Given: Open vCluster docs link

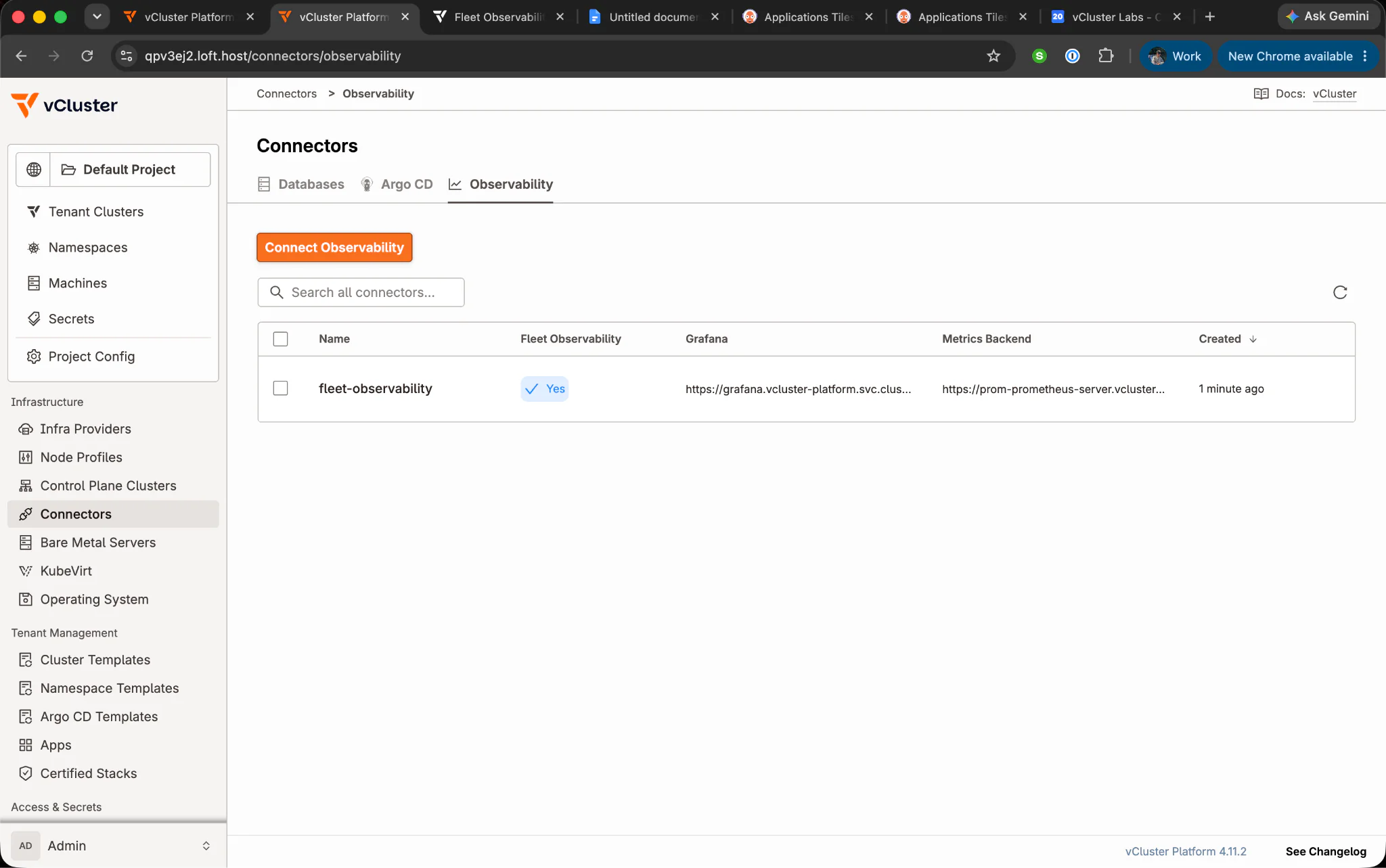Looking at the screenshot, I should (1334, 94).
